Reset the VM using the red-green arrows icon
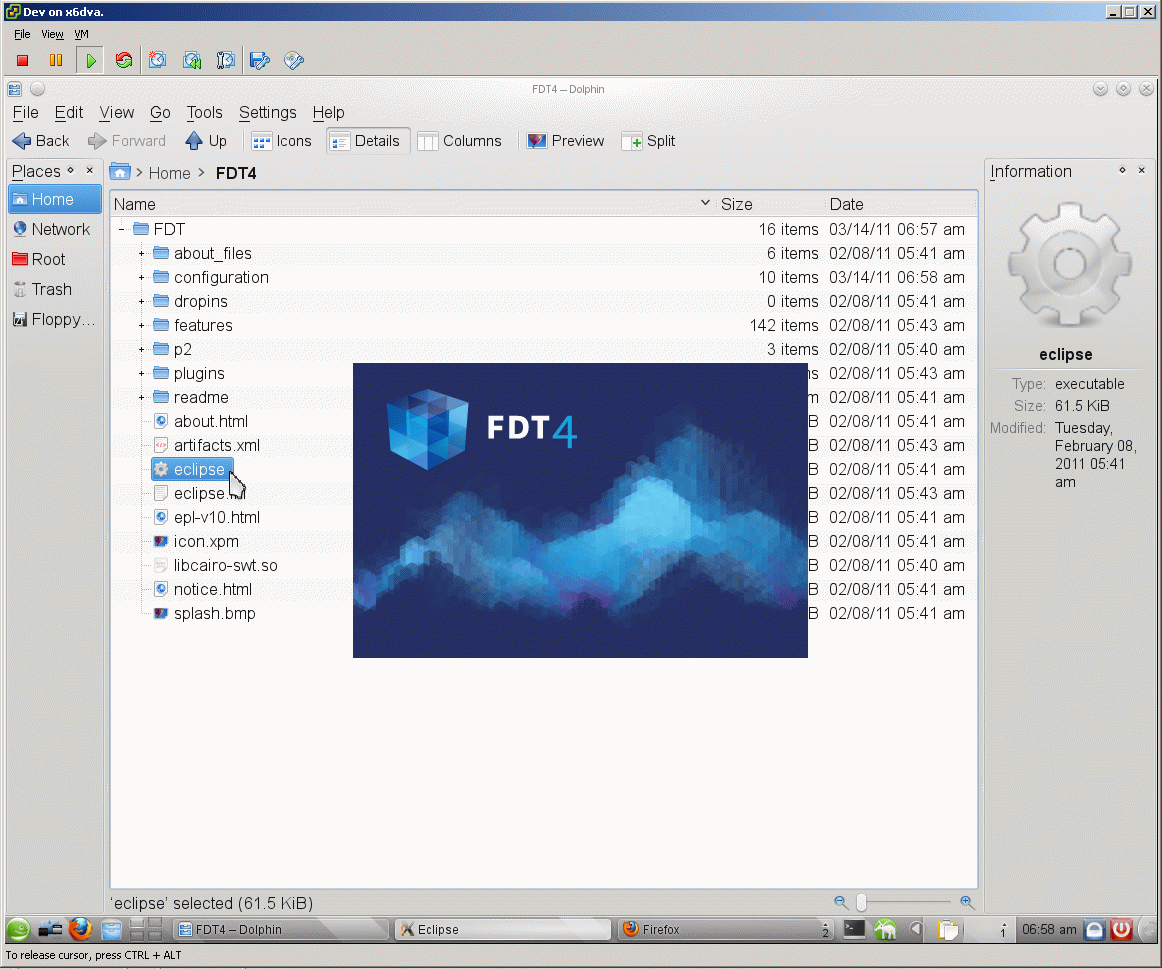This screenshot has height=969, width=1162. click(124, 61)
